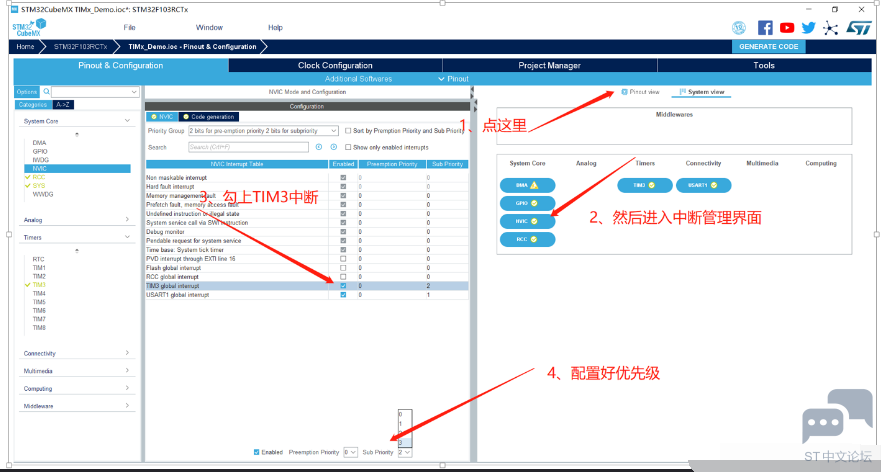Open the File menu
881x472 pixels.
coord(129,28)
